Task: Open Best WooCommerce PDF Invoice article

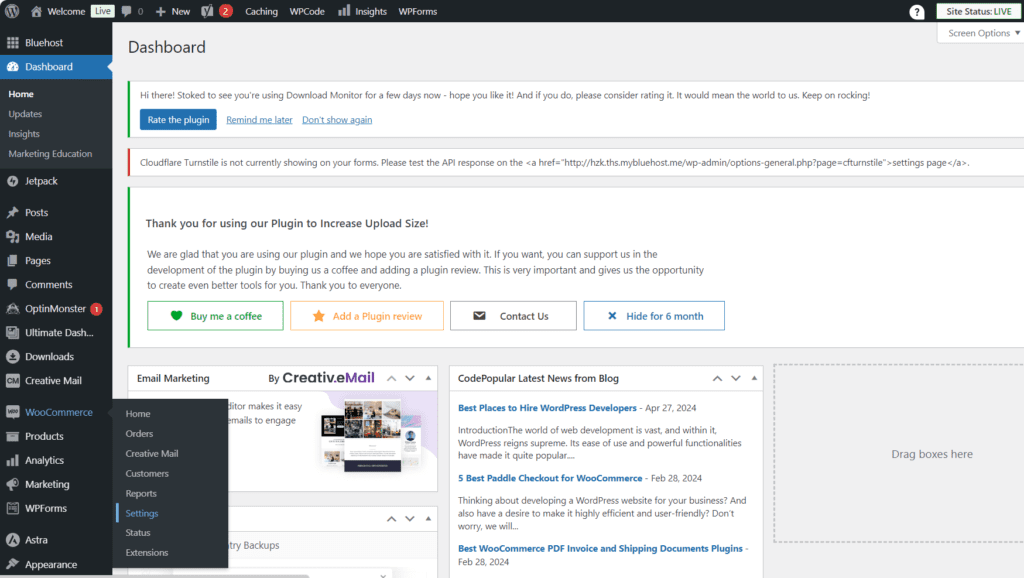Action: tap(600, 549)
